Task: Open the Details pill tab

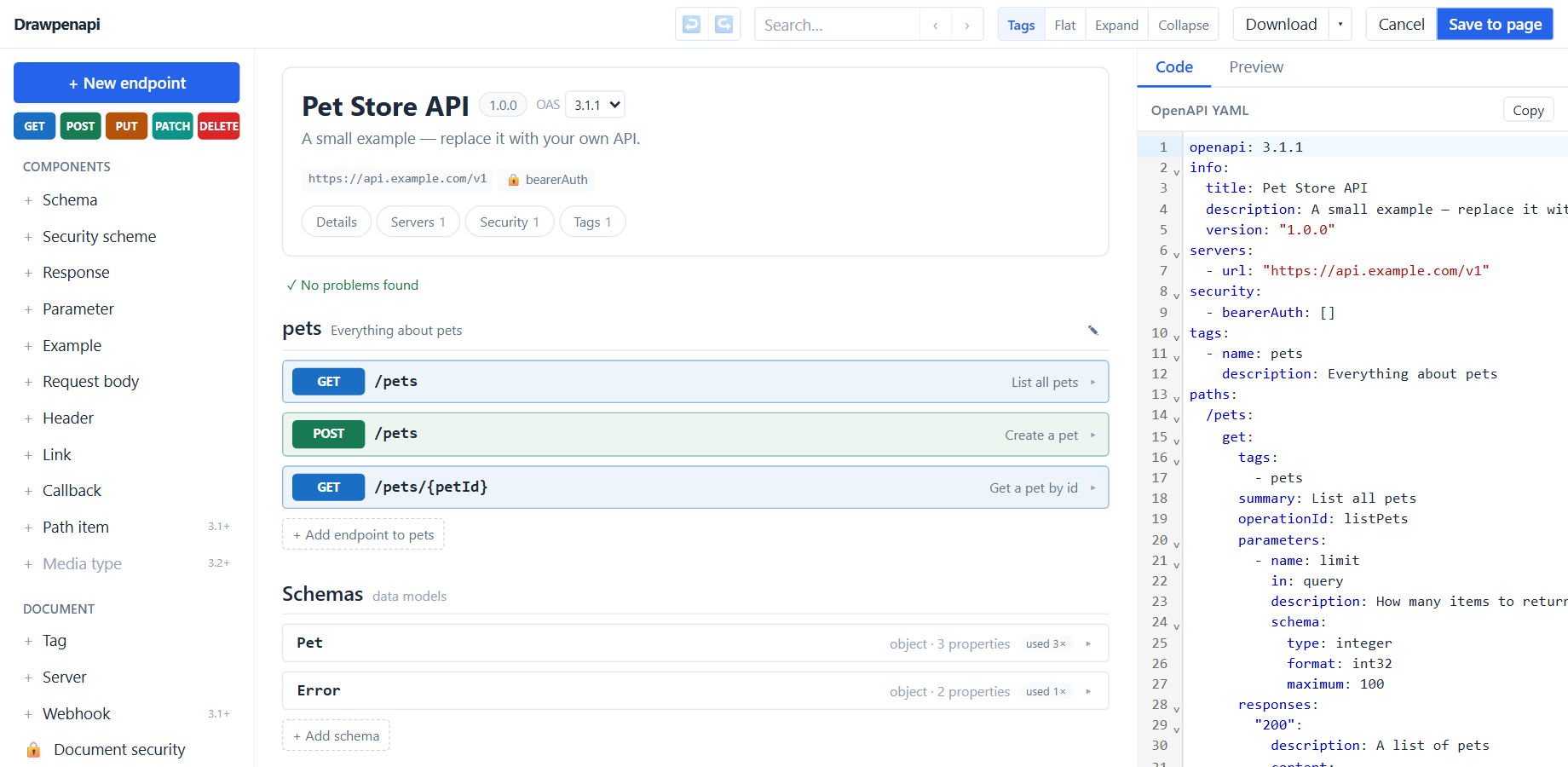Action: coord(337,222)
